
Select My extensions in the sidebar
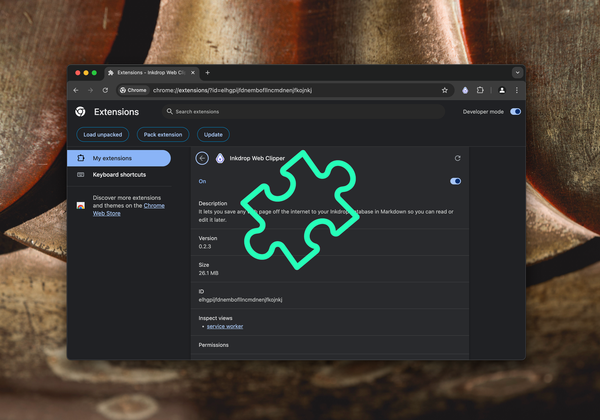(x=119, y=158)
